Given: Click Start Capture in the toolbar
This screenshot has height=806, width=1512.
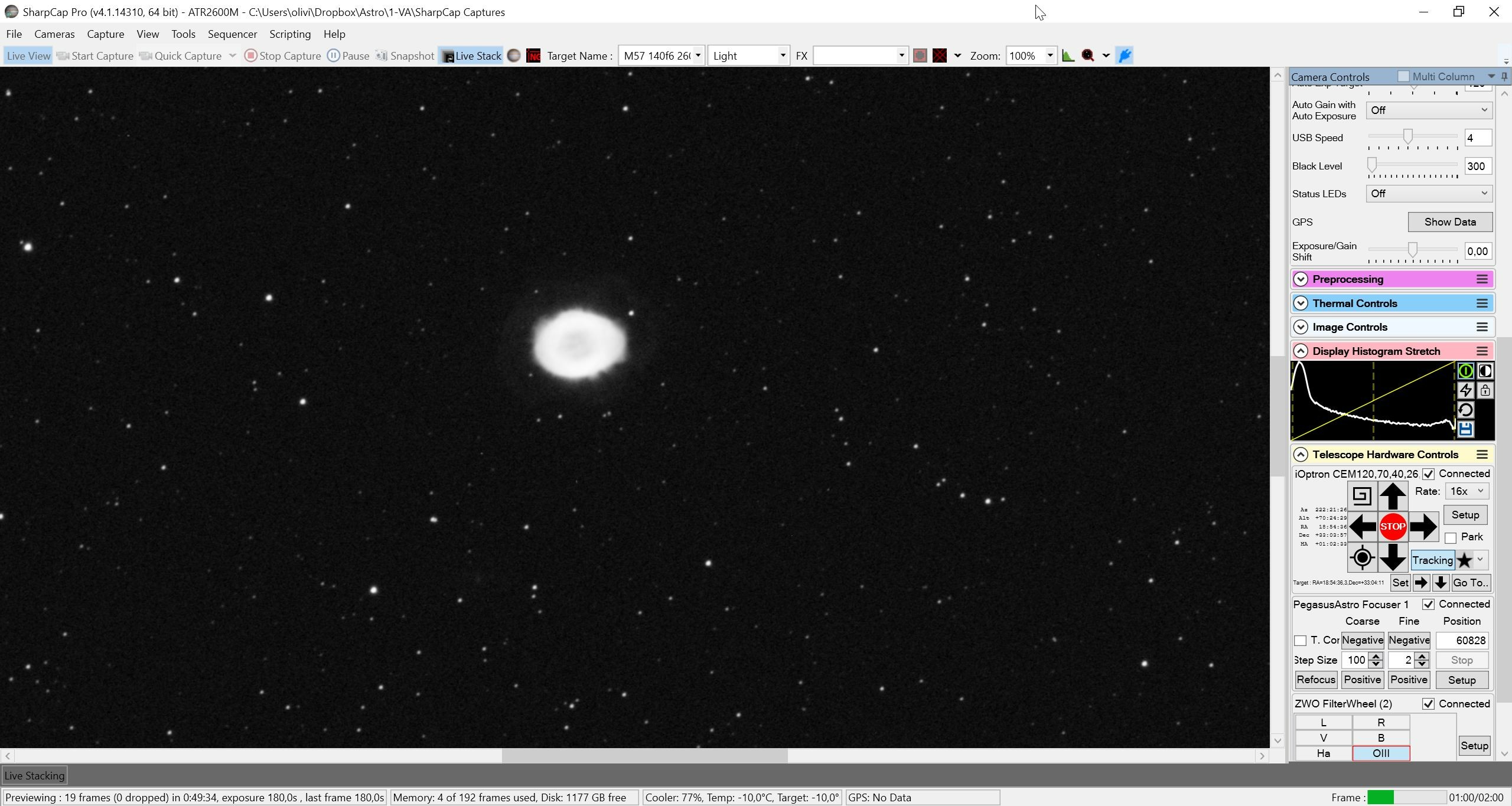Looking at the screenshot, I should coord(95,56).
